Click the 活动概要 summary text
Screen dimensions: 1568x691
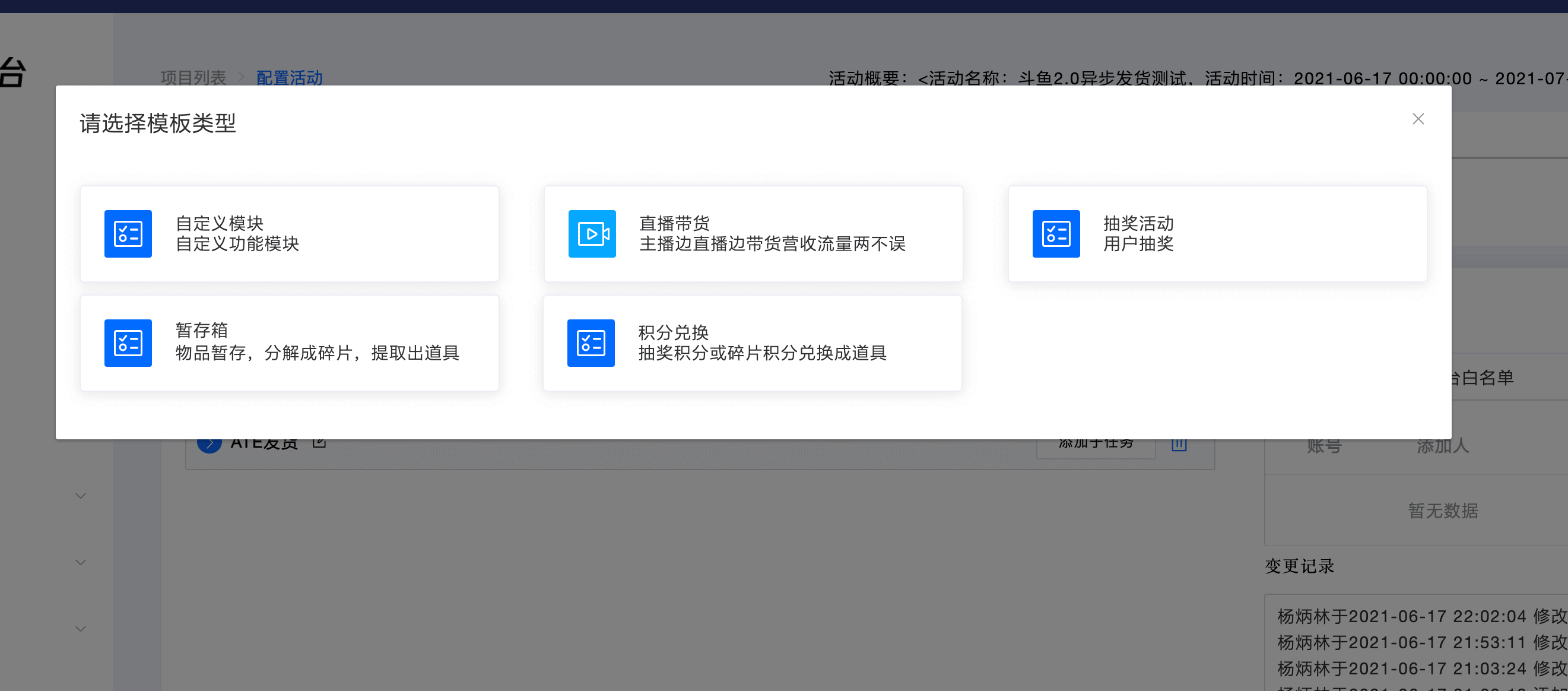click(x=1198, y=78)
